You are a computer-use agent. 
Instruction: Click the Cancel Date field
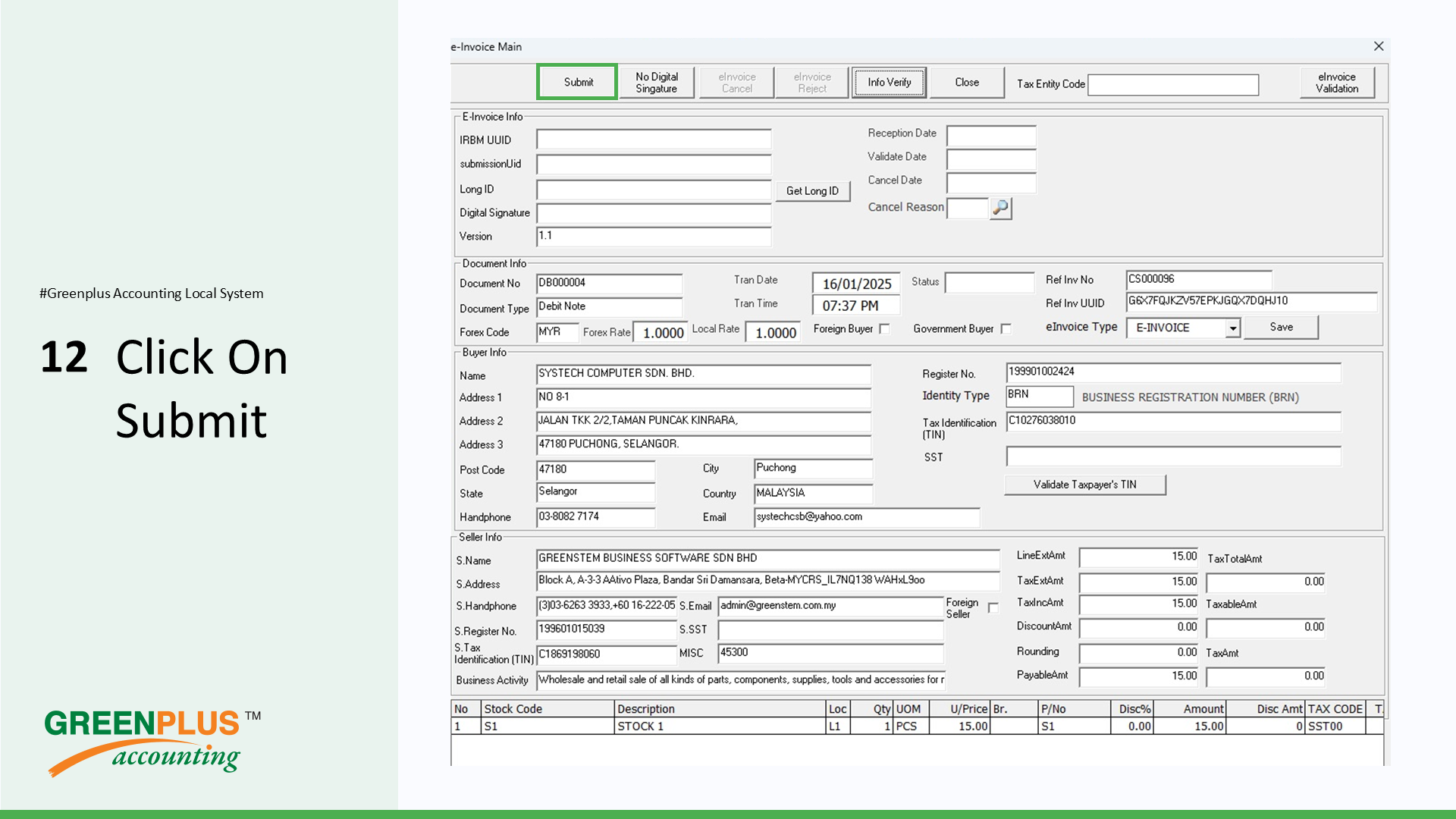pos(991,184)
